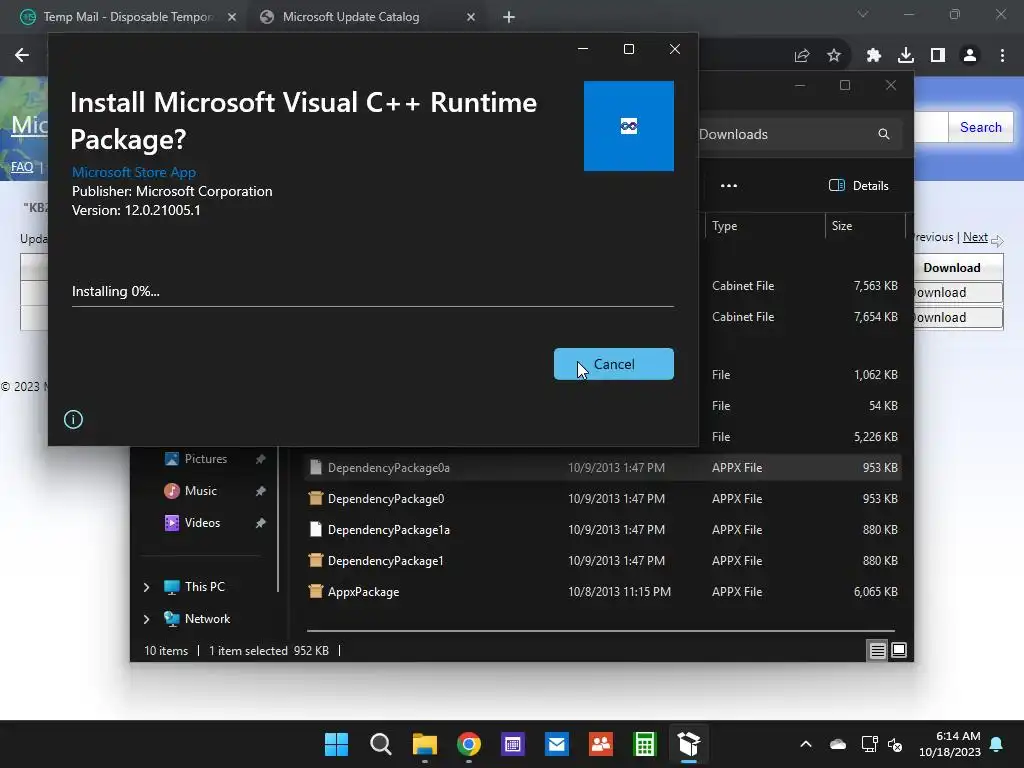Click Explorer search magnifier icon
The width and height of the screenshot is (1024, 768).
[884, 134]
